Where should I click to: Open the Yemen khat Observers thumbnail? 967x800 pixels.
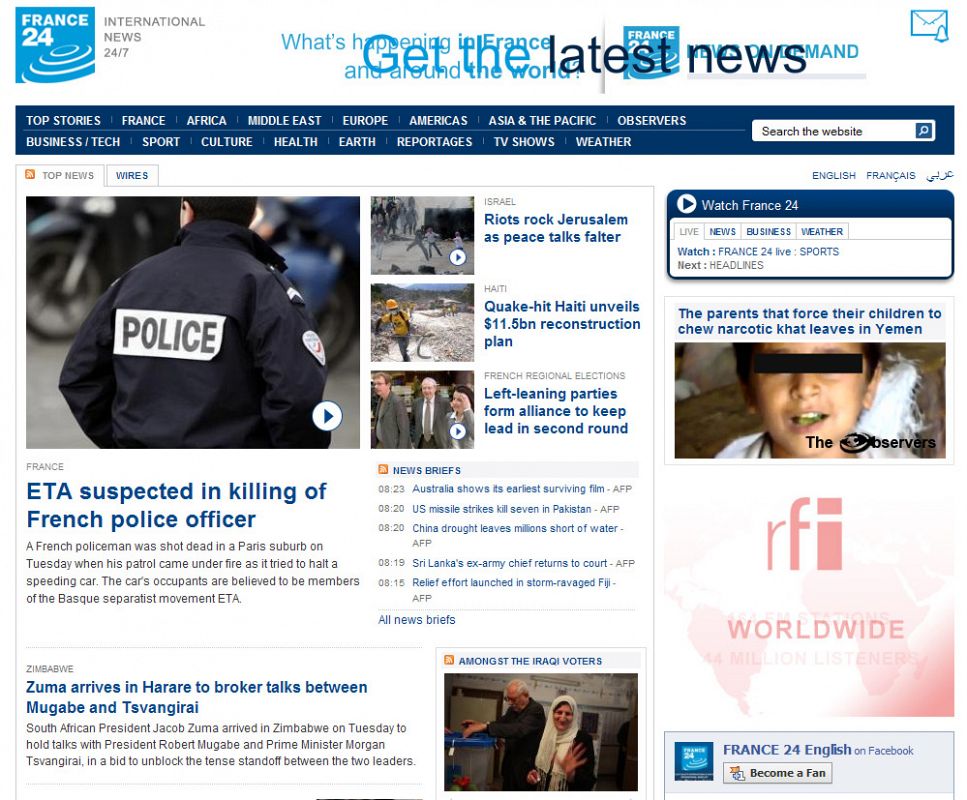pyautogui.click(x=809, y=400)
